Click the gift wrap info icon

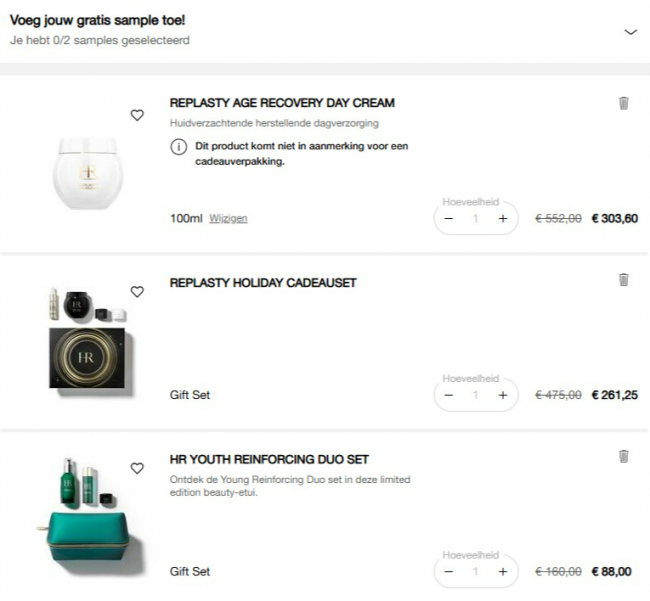click(x=179, y=147)
